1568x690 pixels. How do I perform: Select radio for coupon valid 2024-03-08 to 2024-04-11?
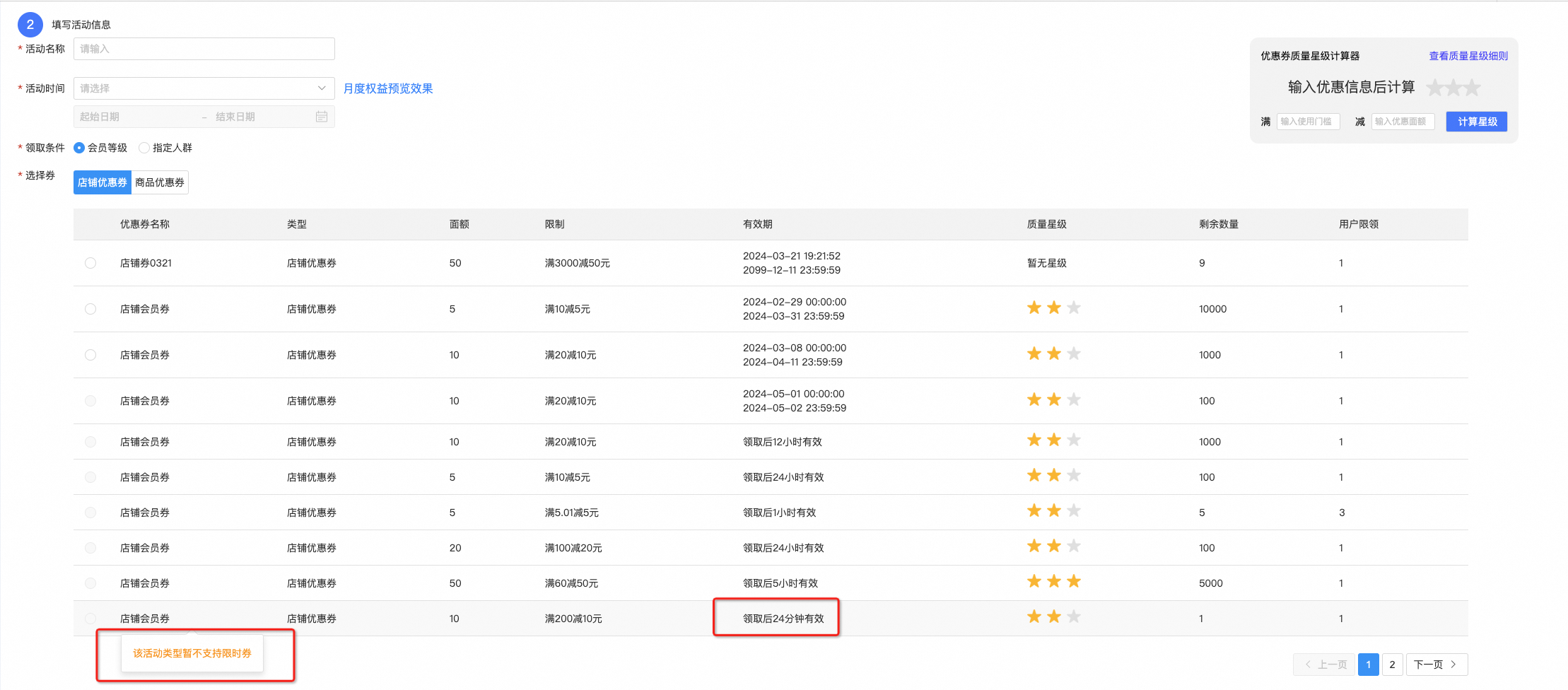click(x=90, y=355)
